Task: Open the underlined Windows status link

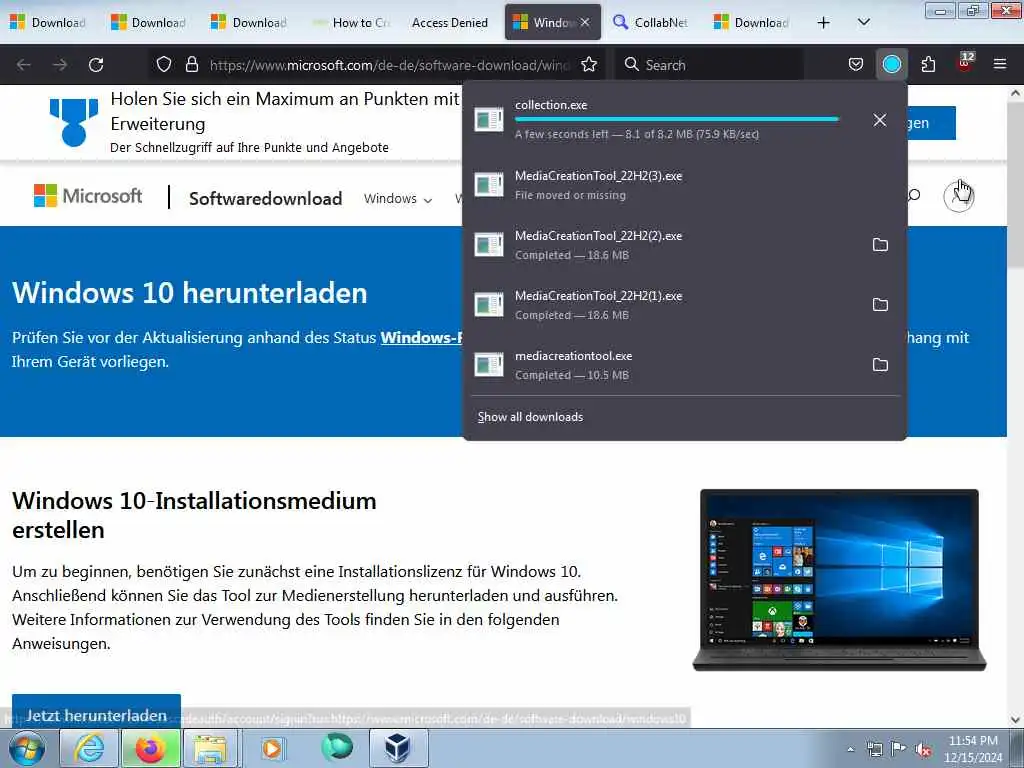Action: click(x=422, y=338)
